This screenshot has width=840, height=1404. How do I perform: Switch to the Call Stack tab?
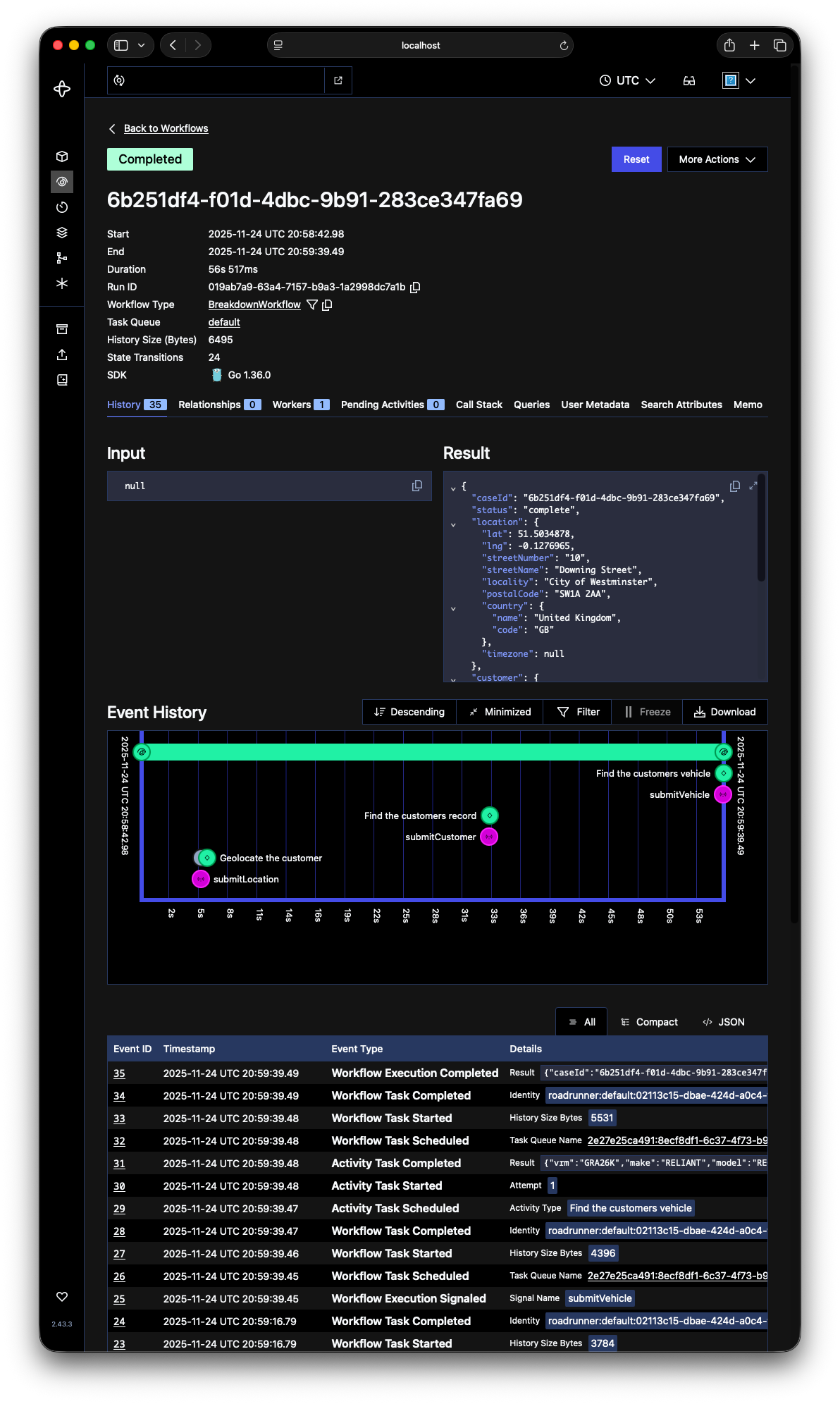point(478,405)
